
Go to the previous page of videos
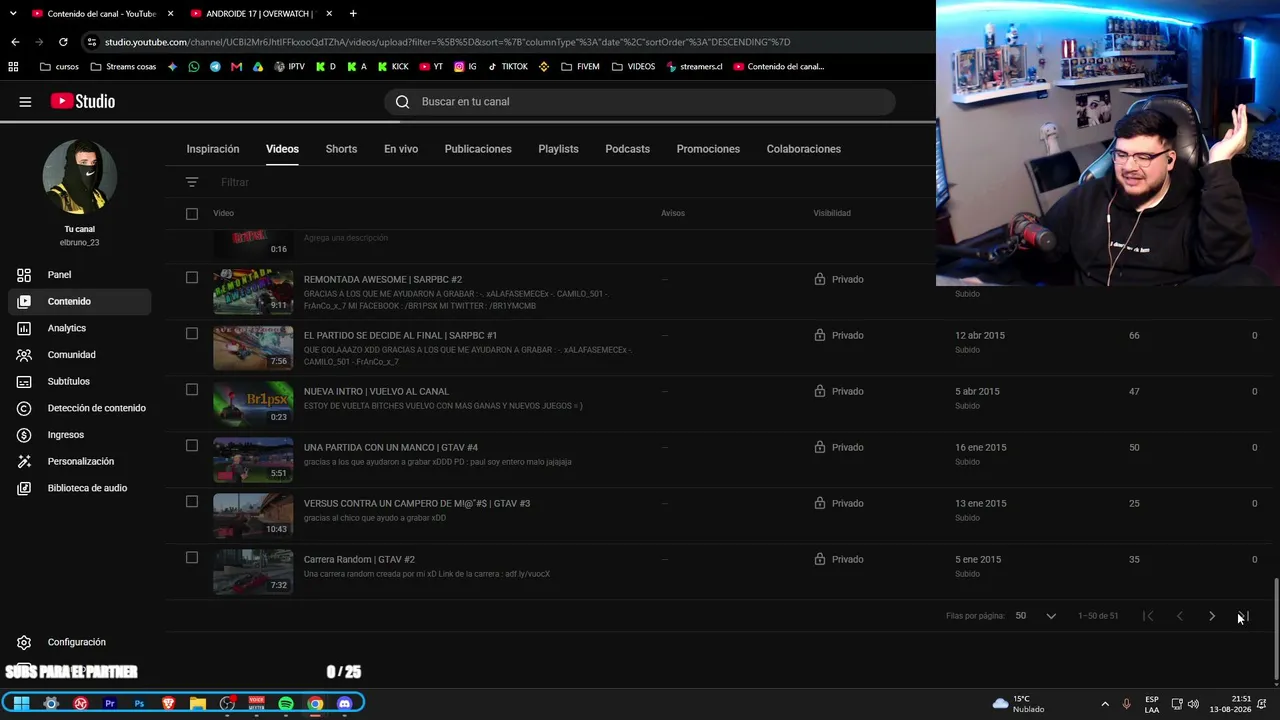tap(1180, 616)
